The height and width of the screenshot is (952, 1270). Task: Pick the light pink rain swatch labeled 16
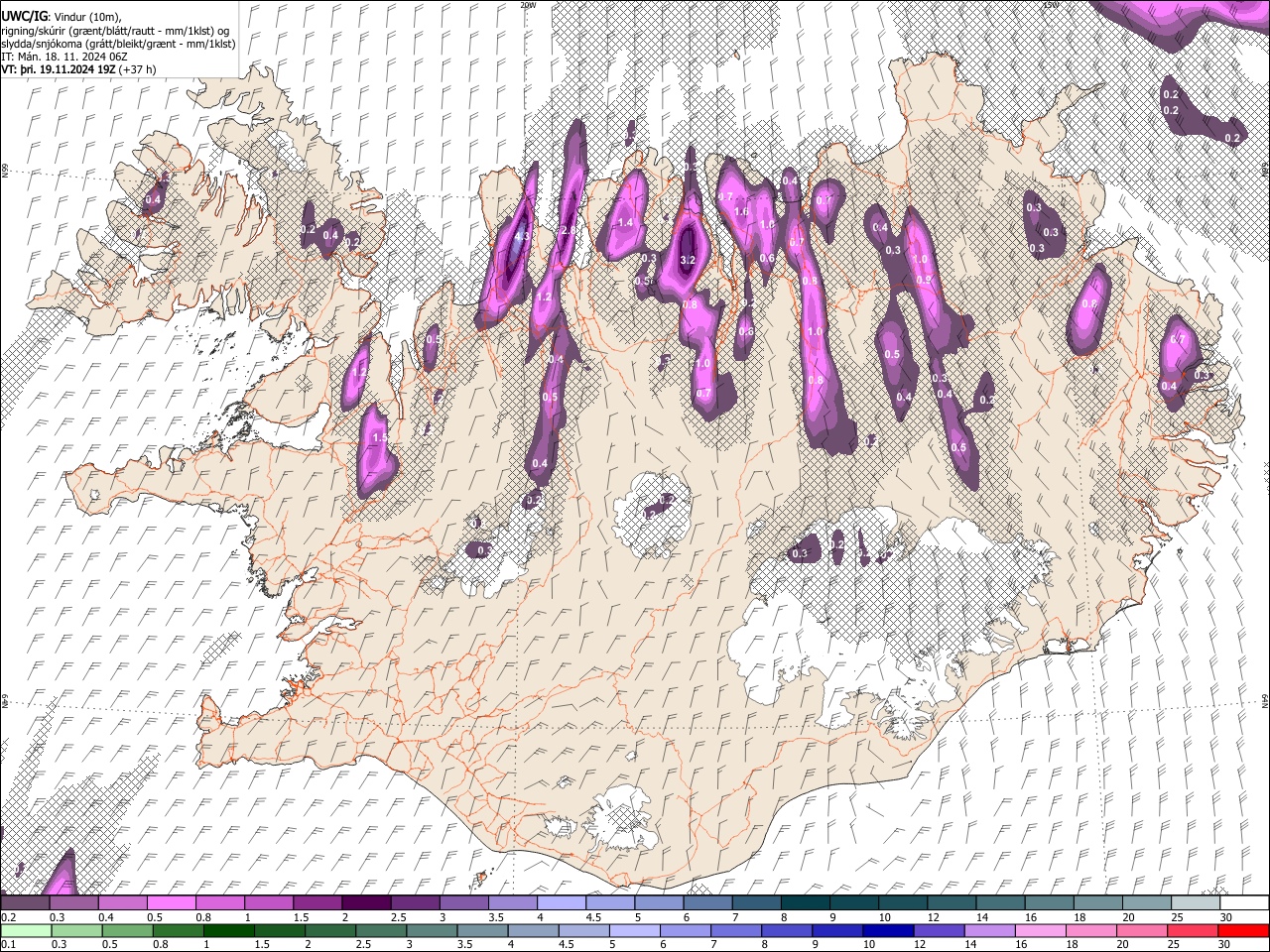(x=1040, y=930)
